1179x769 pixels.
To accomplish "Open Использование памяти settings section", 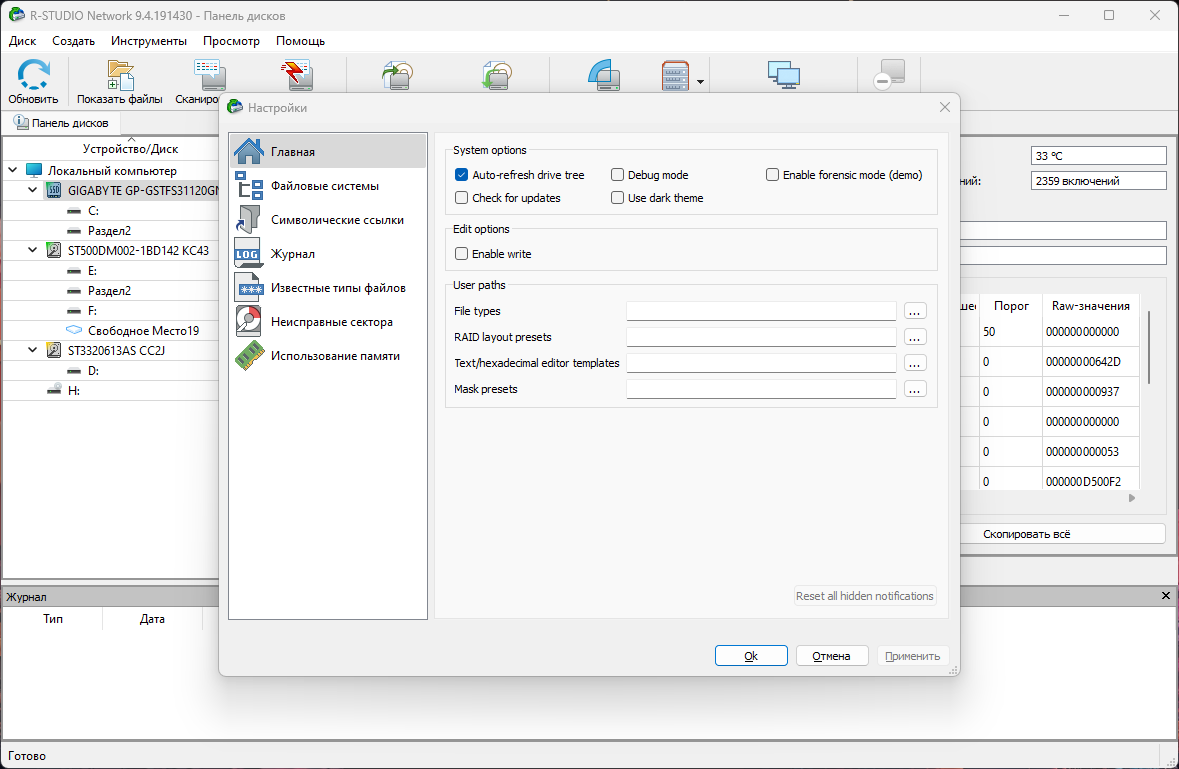I will 328,356.
